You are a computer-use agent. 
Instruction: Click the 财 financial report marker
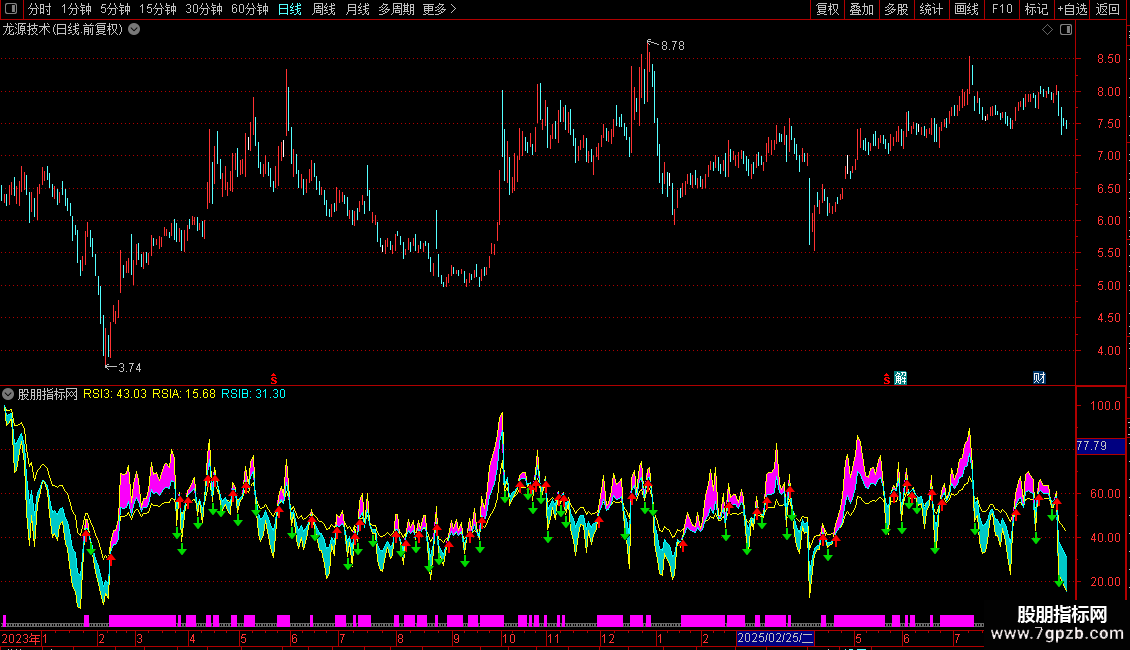tap(1039, 378)
